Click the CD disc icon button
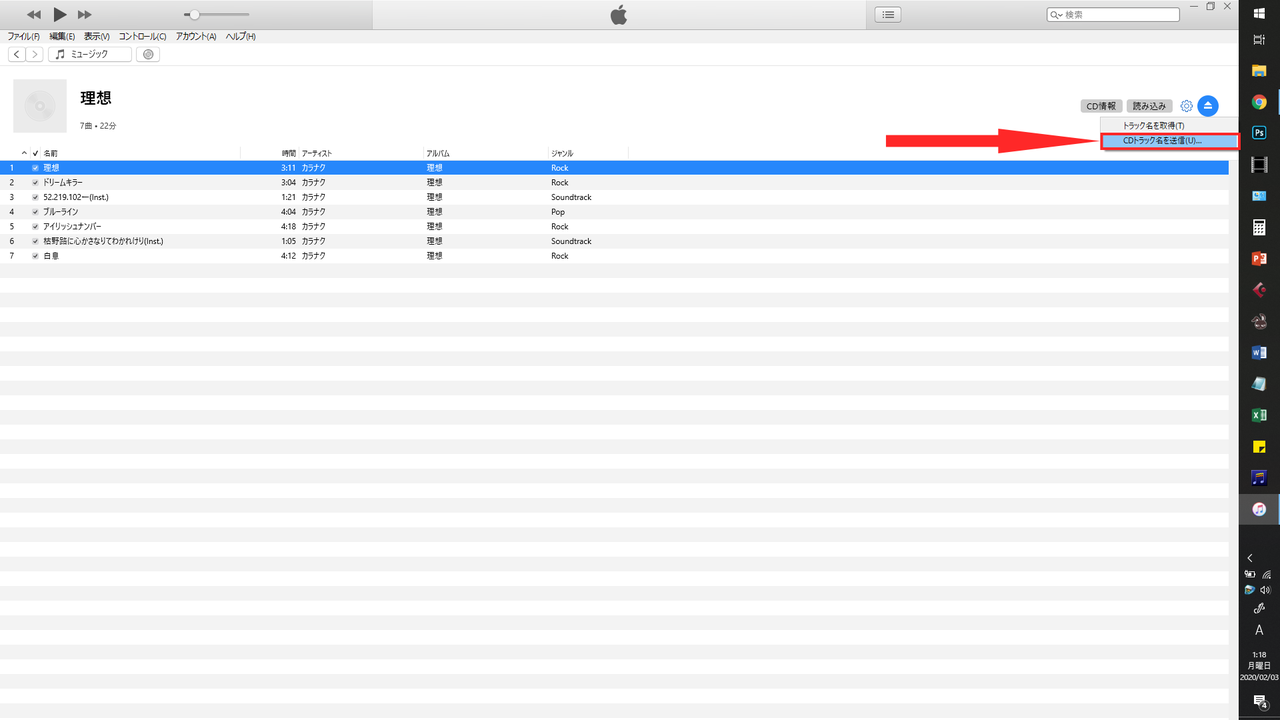 149,54
